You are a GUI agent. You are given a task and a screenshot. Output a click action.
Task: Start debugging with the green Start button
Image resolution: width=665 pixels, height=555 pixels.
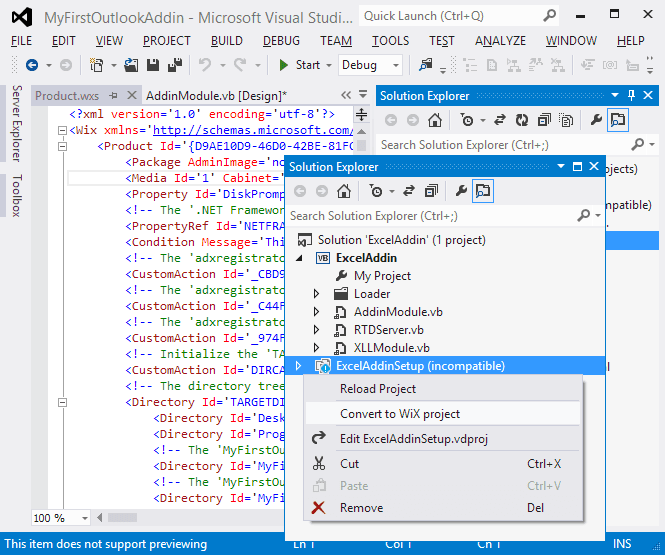click(x=299, y=65)
